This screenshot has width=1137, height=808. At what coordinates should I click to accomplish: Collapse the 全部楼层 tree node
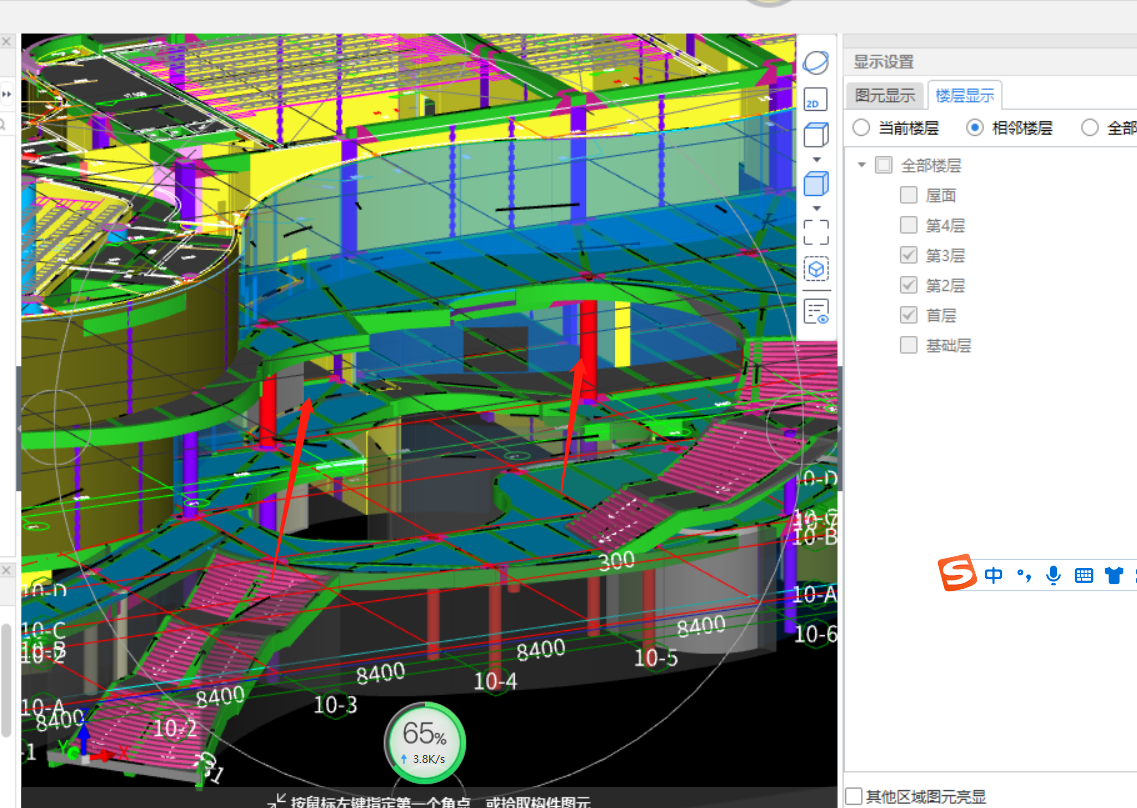(x=861, y=165)
